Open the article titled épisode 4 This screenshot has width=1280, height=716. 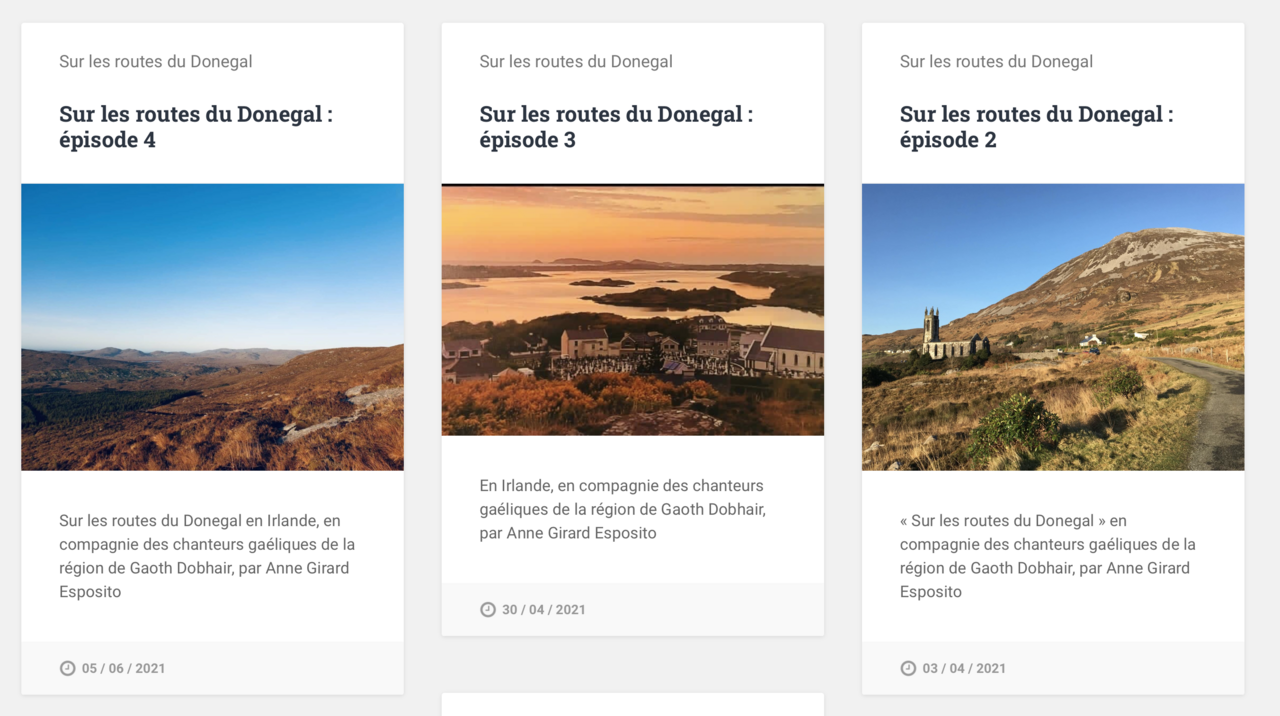[196, 127]
